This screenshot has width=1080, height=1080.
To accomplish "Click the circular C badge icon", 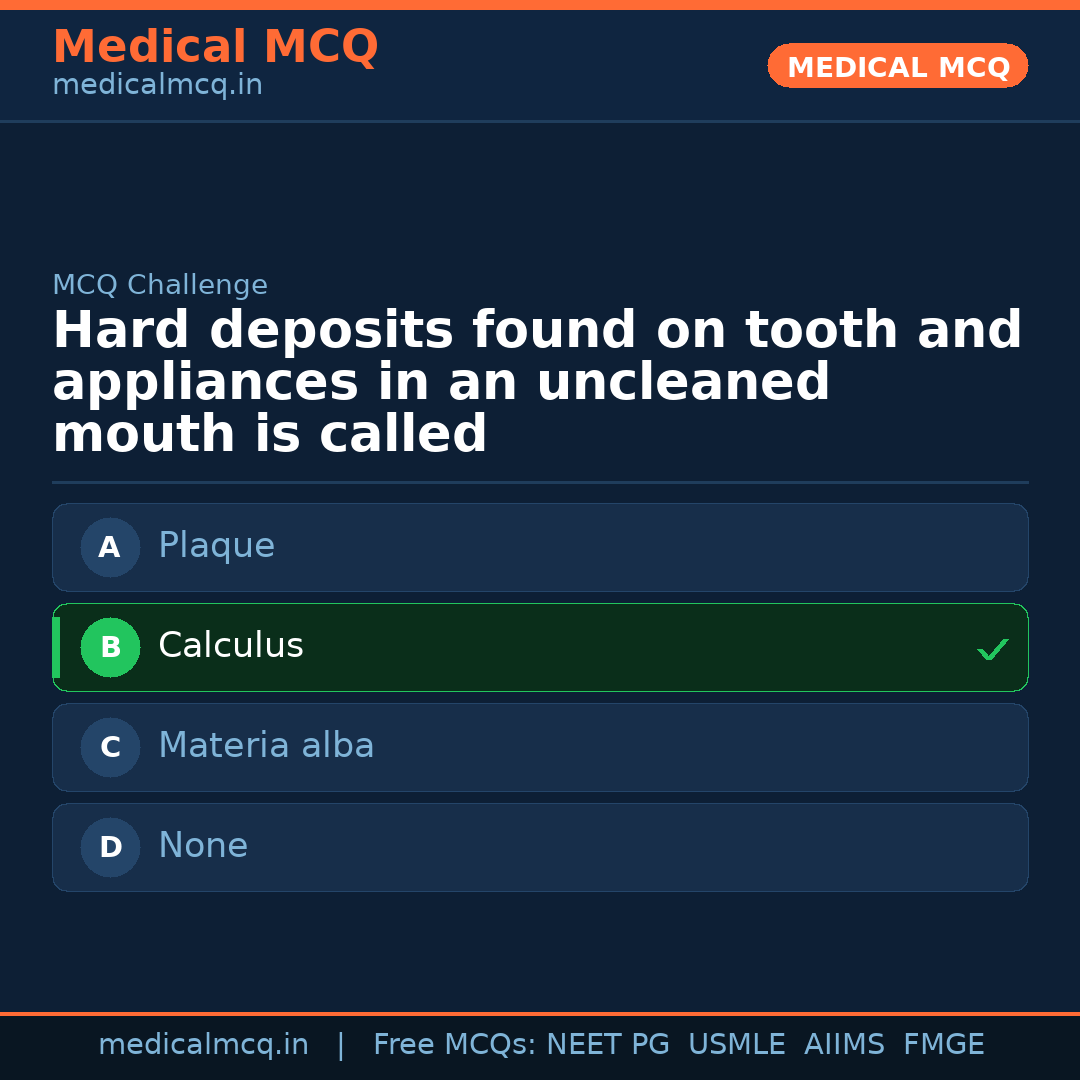I will (110, 747).
